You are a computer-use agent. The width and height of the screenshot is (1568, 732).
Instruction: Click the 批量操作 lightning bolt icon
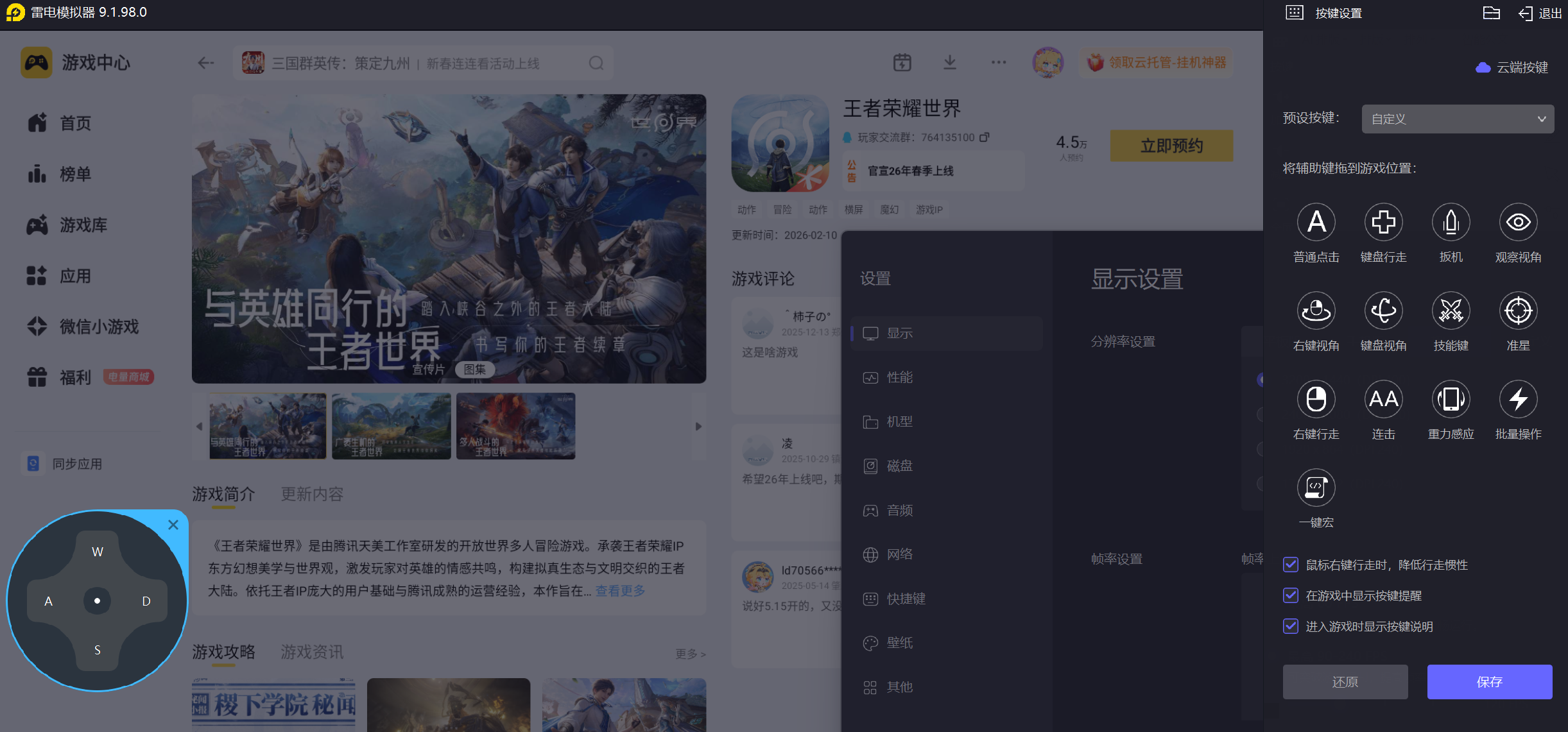point(1518,400)
